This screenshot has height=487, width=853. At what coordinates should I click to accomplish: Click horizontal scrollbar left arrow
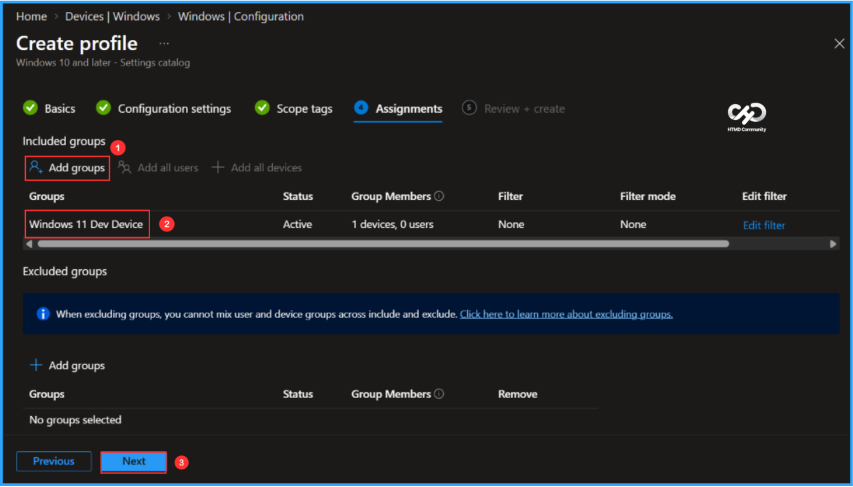(x=29, y=244)
